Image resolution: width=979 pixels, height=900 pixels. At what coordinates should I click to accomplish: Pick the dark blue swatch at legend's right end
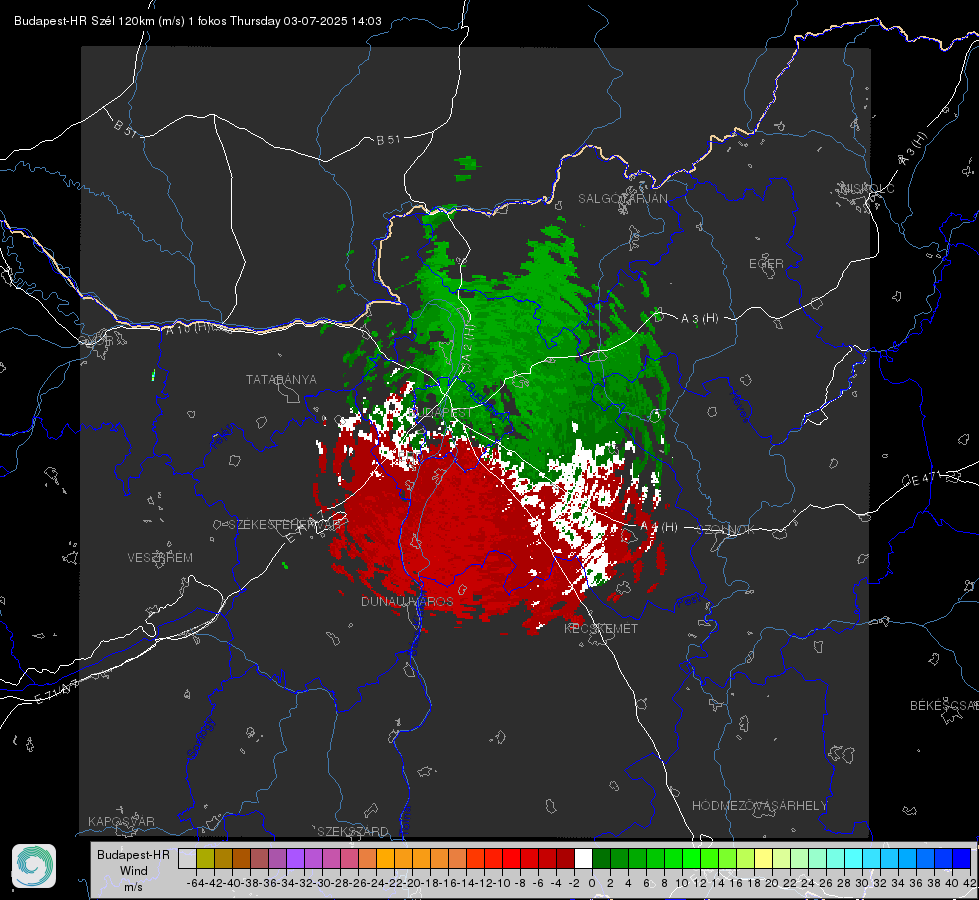(962, 858)
